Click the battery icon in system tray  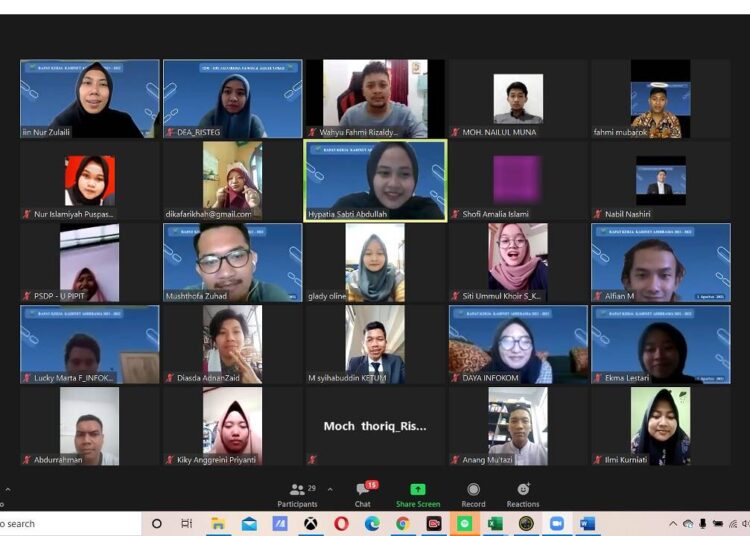(717, 524)
